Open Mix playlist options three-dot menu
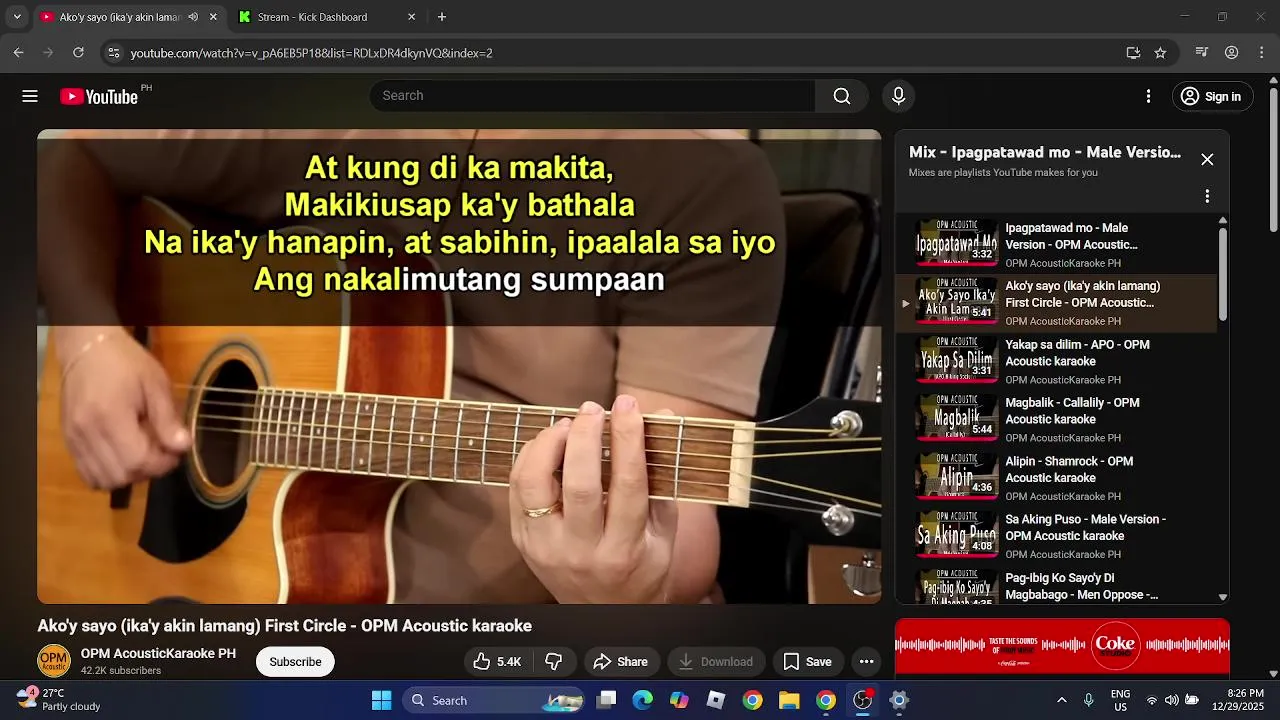The image size is (1280, 720). 1207,196
